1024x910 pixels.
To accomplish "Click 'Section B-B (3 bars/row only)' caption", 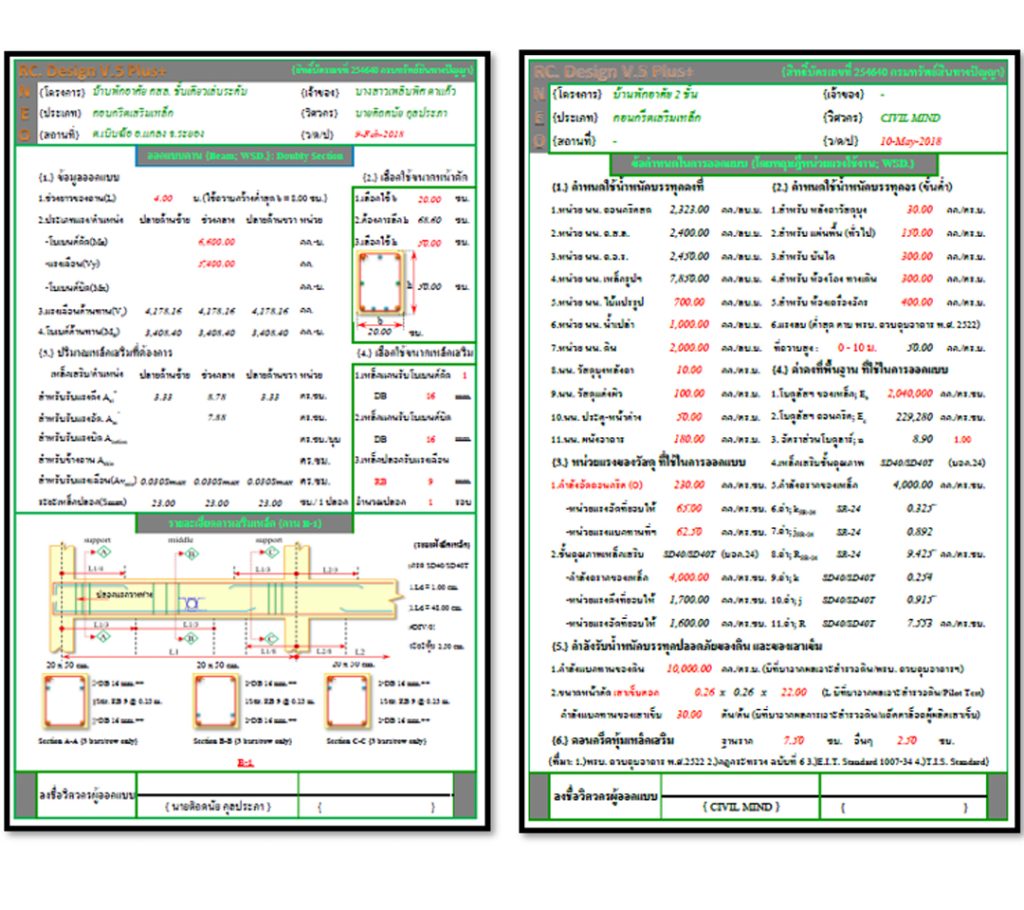I will coord(242,741).
